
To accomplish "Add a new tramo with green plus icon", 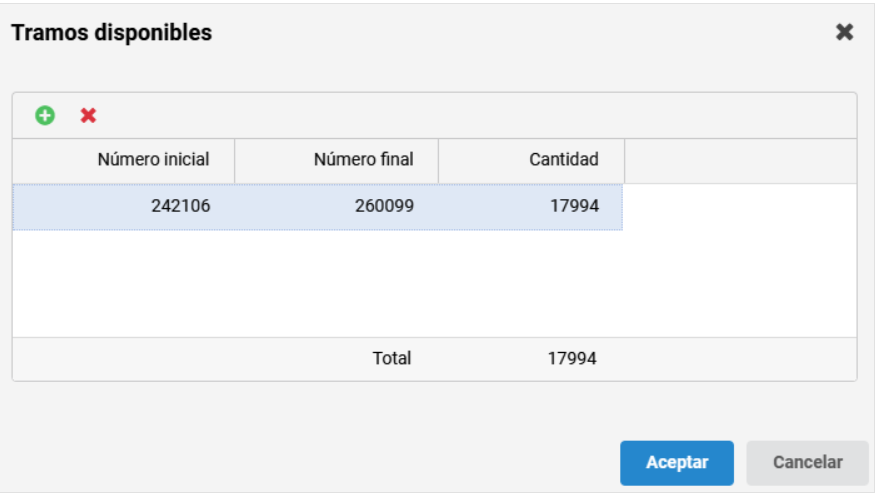I will [45, 115].
